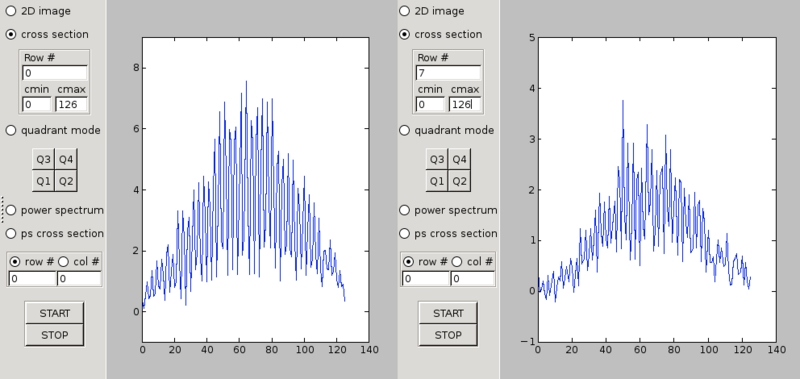Click Q1 quadrant button in right panel
The width and height of the screenshot is (800, 379).
(437, 181)
